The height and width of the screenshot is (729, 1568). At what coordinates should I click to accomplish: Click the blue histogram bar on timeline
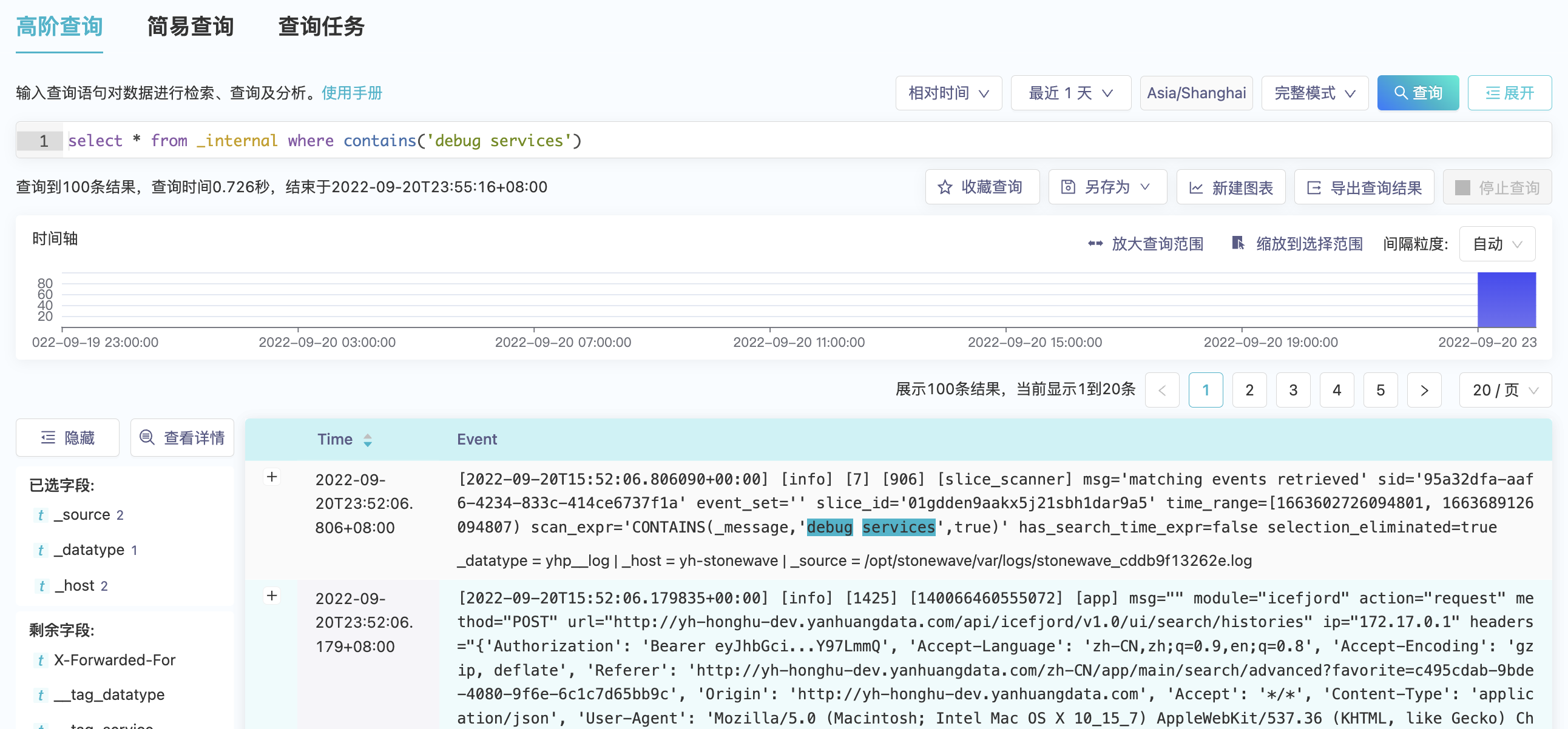(1507, 300)
